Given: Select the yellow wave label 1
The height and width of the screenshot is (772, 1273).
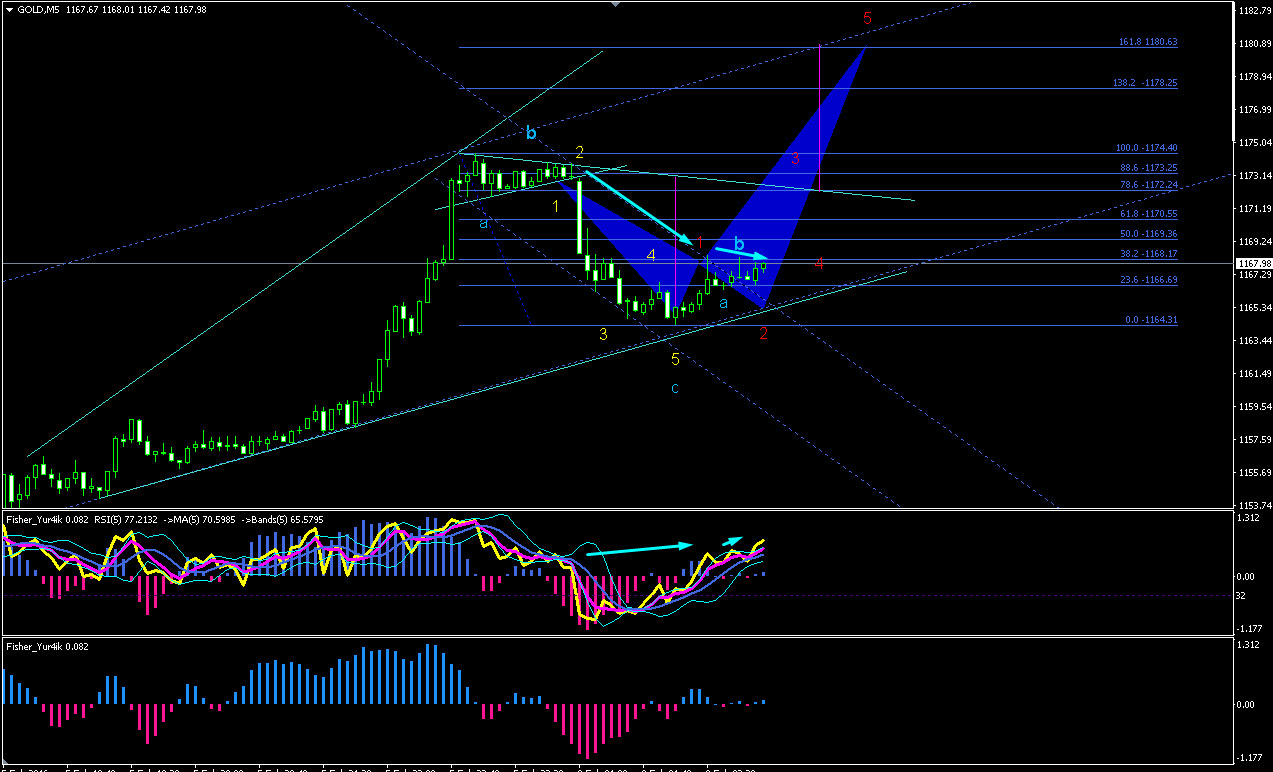Looking at the screenshot, I should tap(556, 206).
